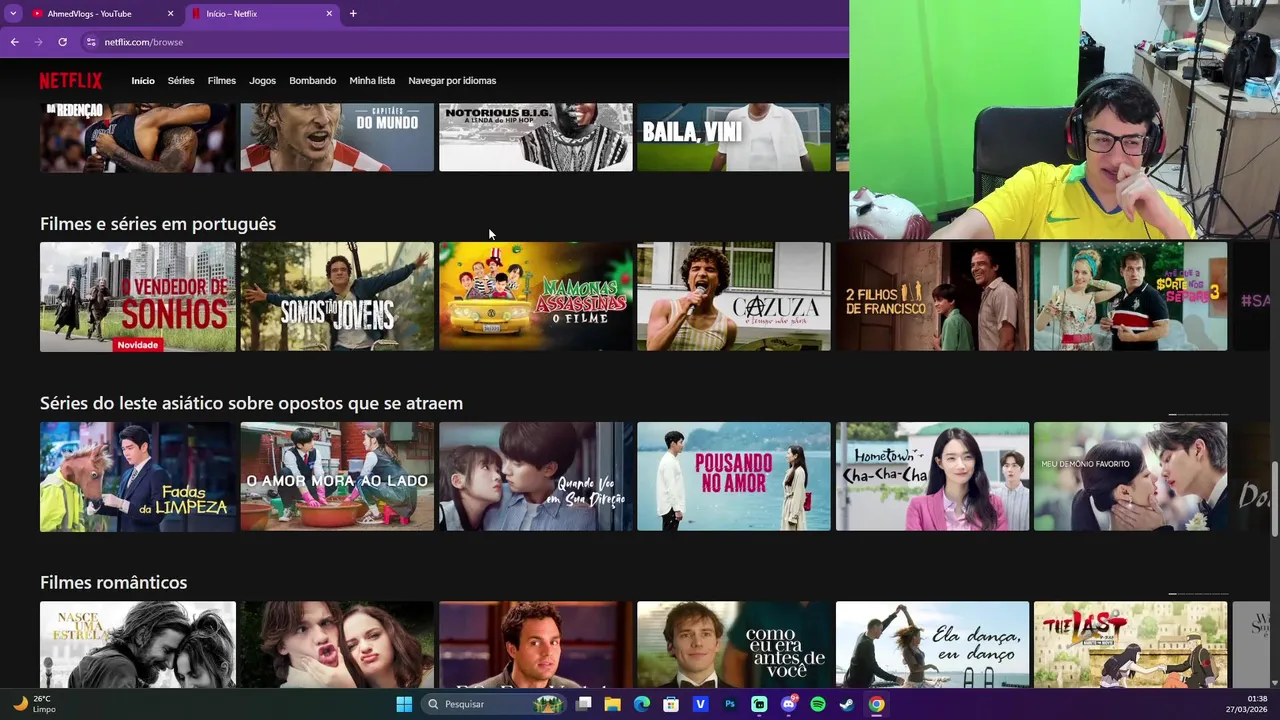The image size is (1280, 720).
Task: Click the Chrome icon on the taskbar
Action: (x=876, y=704)
